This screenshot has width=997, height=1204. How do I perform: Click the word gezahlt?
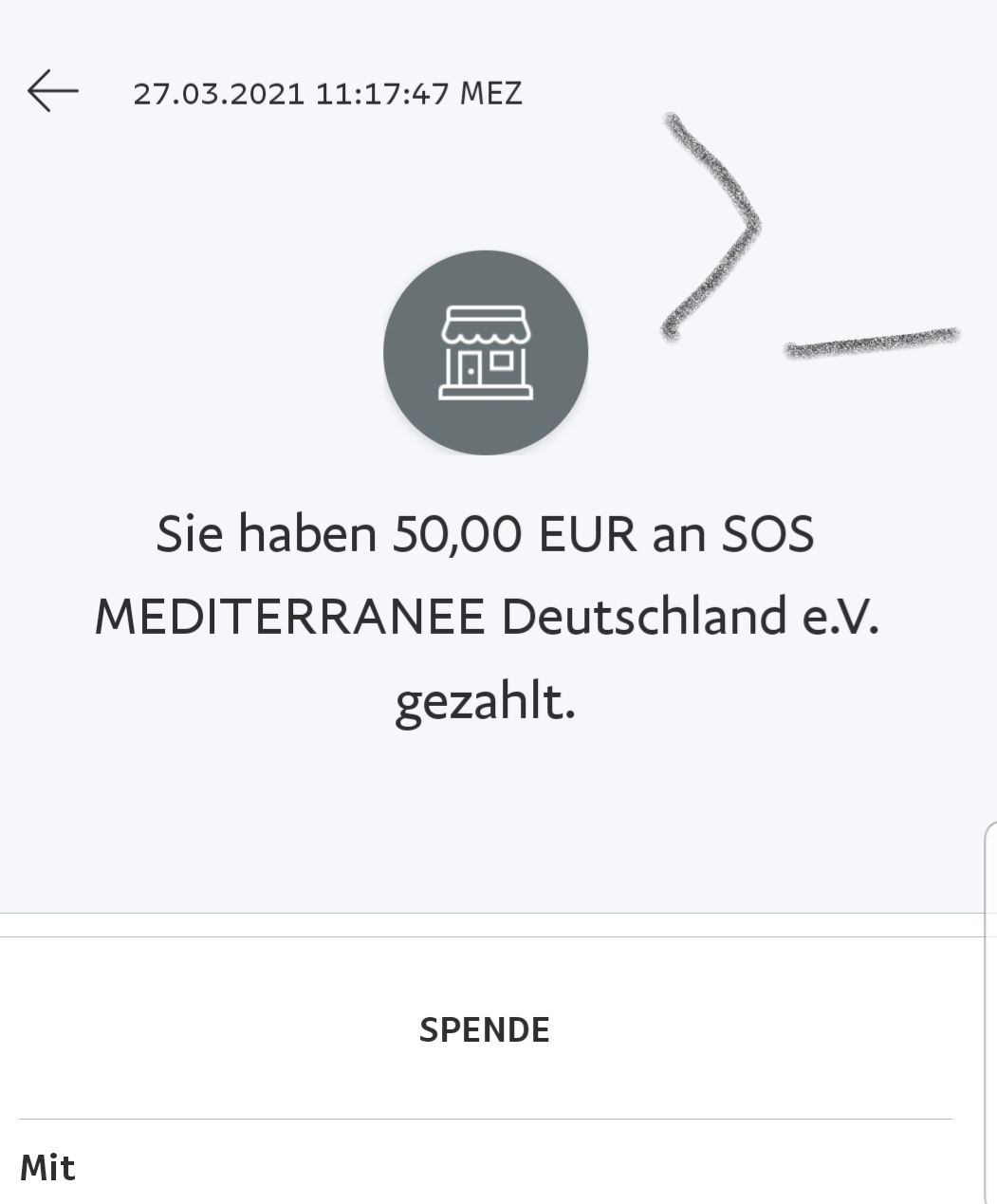coord(485,703)
